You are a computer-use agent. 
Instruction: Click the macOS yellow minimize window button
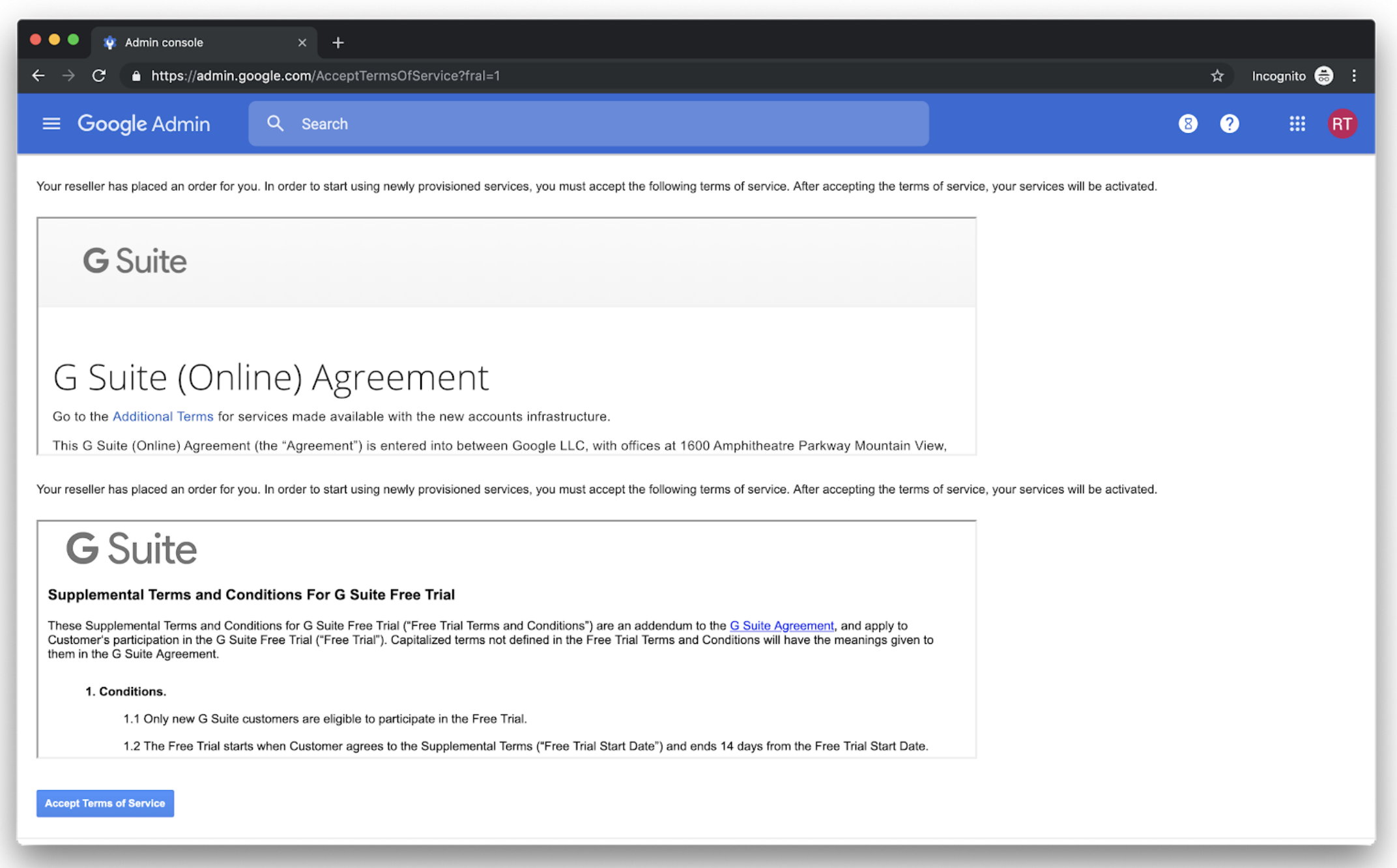point(55,40)
